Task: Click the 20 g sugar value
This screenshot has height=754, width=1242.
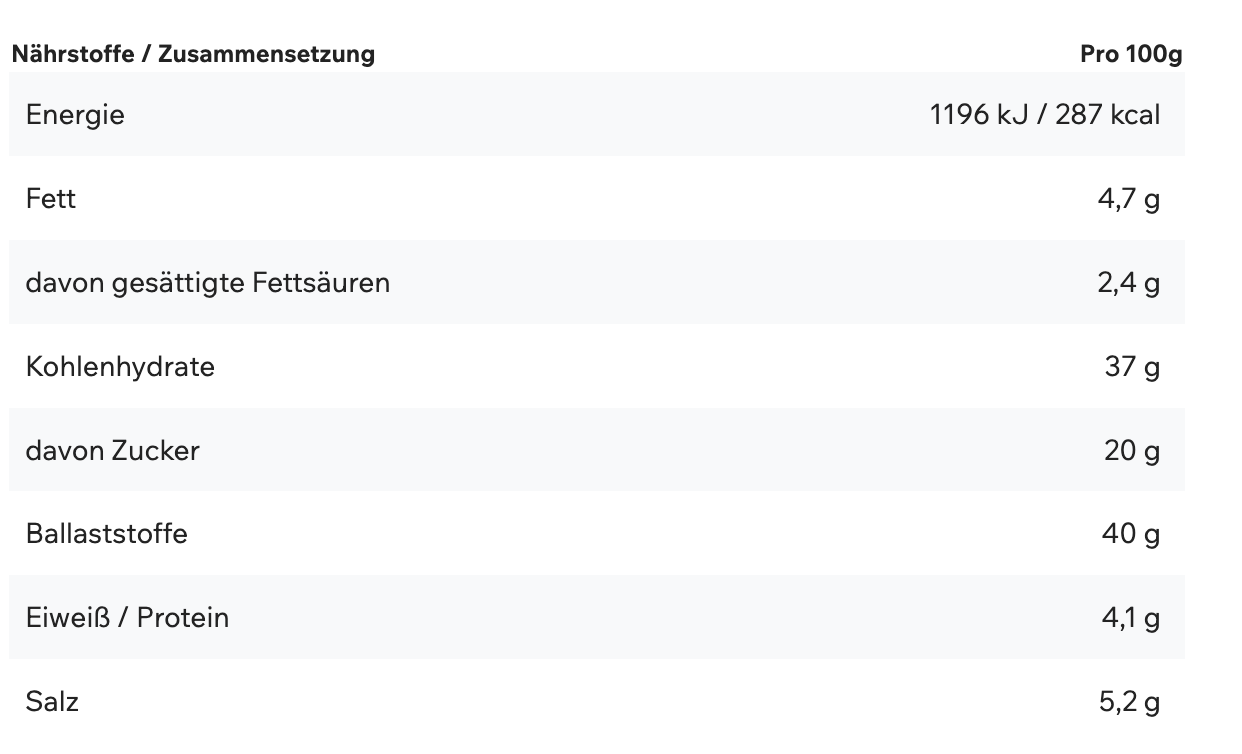Action: coord(1132,451)
